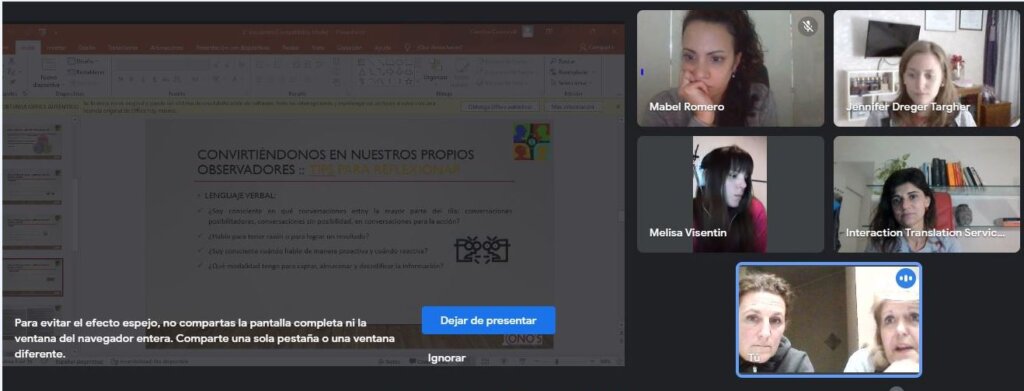Switch to the Inicio ribbon tab

point(27,48)
